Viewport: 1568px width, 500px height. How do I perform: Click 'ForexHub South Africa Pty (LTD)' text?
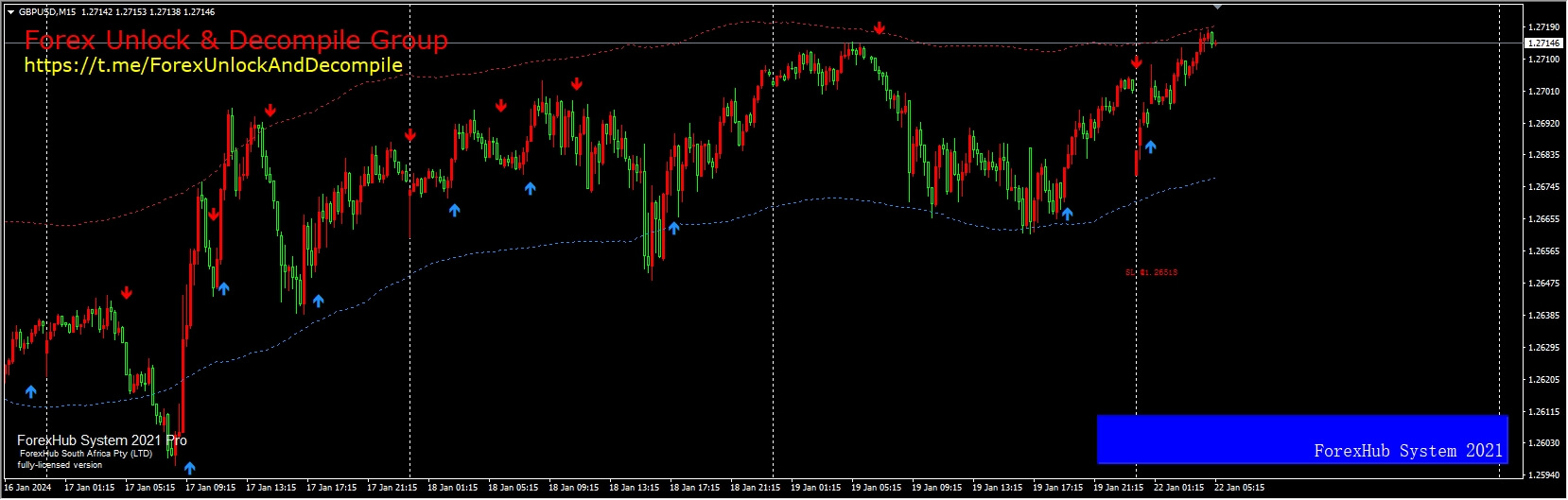point(86,454)
